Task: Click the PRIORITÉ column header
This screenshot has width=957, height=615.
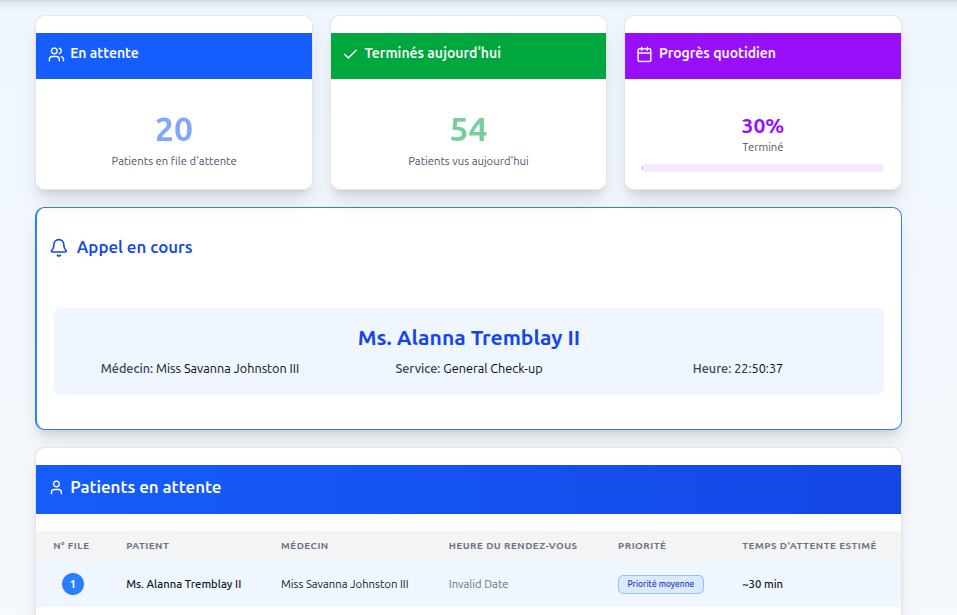Action: tap(641, 546)
